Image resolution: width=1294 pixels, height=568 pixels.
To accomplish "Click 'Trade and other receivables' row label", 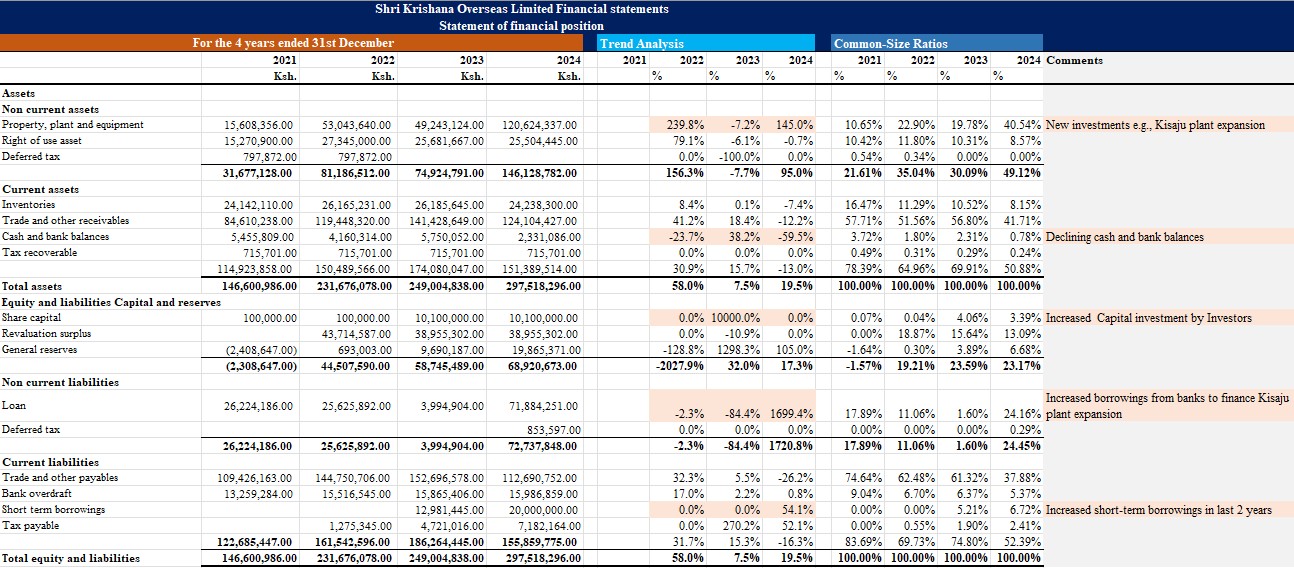I will 66,221.
